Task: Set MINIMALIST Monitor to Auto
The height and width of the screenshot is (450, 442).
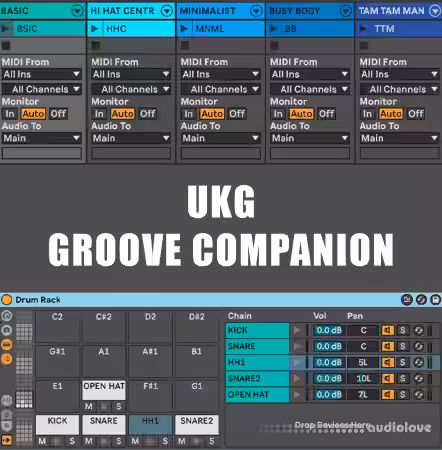Action: click(212, 114)
